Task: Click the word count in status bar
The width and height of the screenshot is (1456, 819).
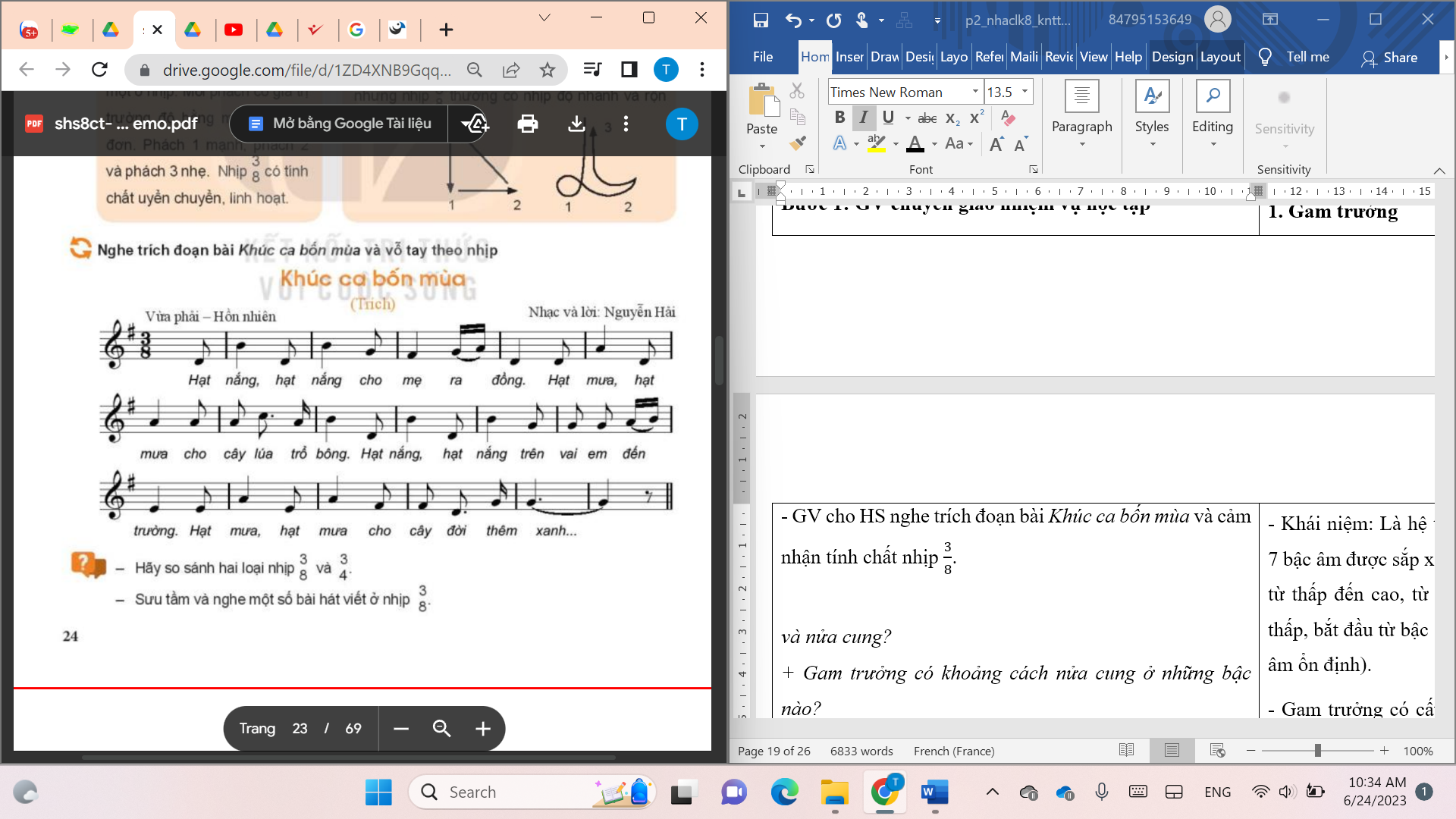Action: (x=861, y=751)
